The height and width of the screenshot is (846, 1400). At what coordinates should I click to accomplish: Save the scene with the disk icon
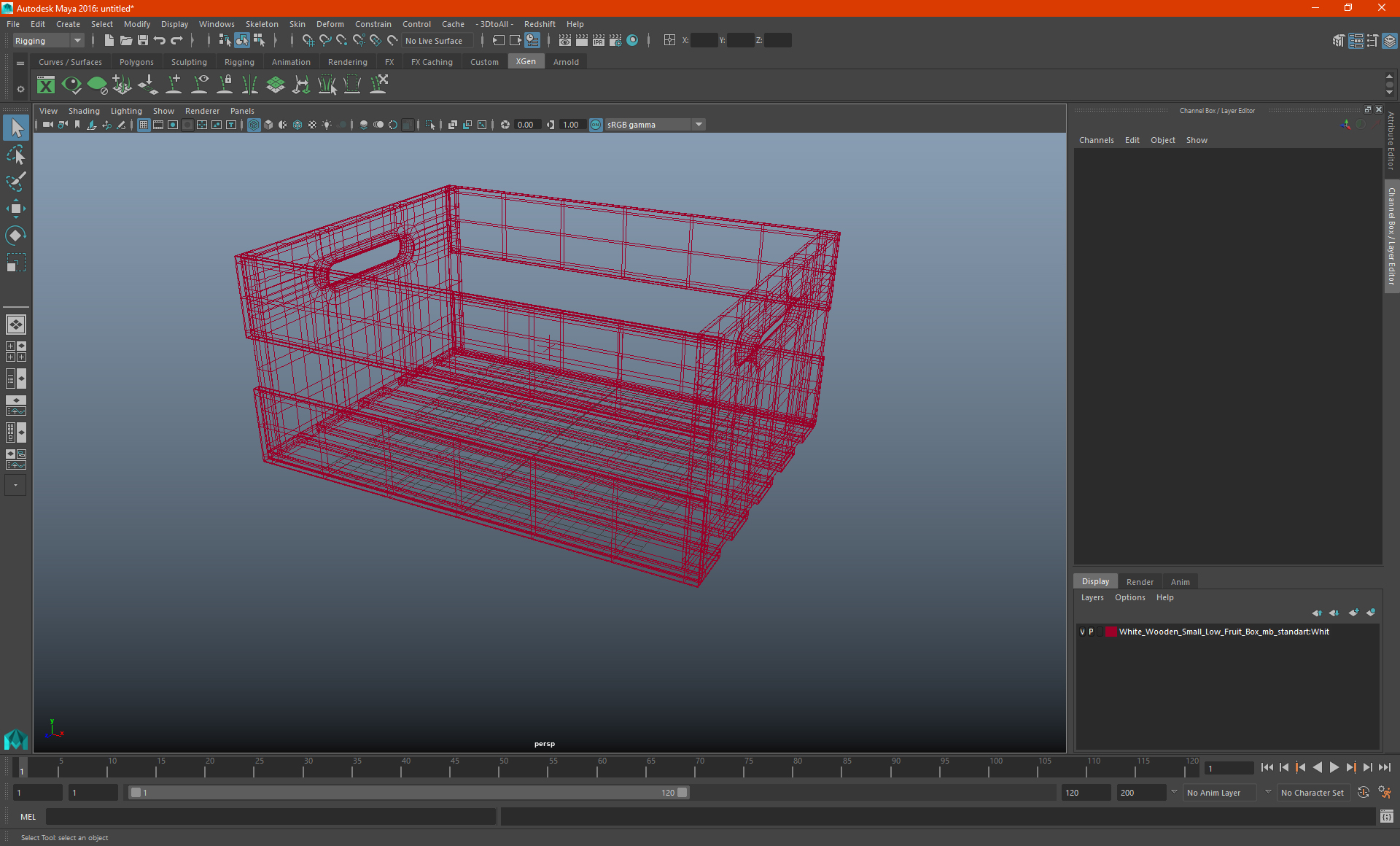pos(143,41)
